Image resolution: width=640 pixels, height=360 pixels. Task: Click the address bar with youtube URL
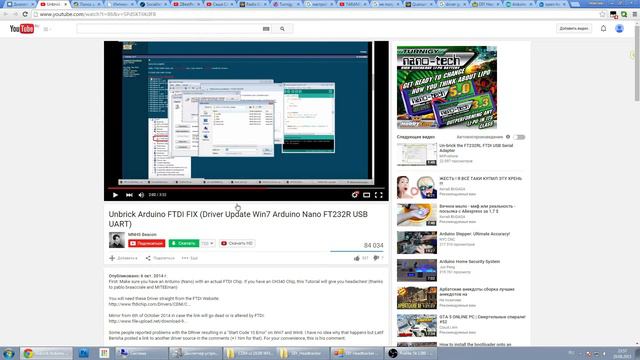click(x=314, y=14)
